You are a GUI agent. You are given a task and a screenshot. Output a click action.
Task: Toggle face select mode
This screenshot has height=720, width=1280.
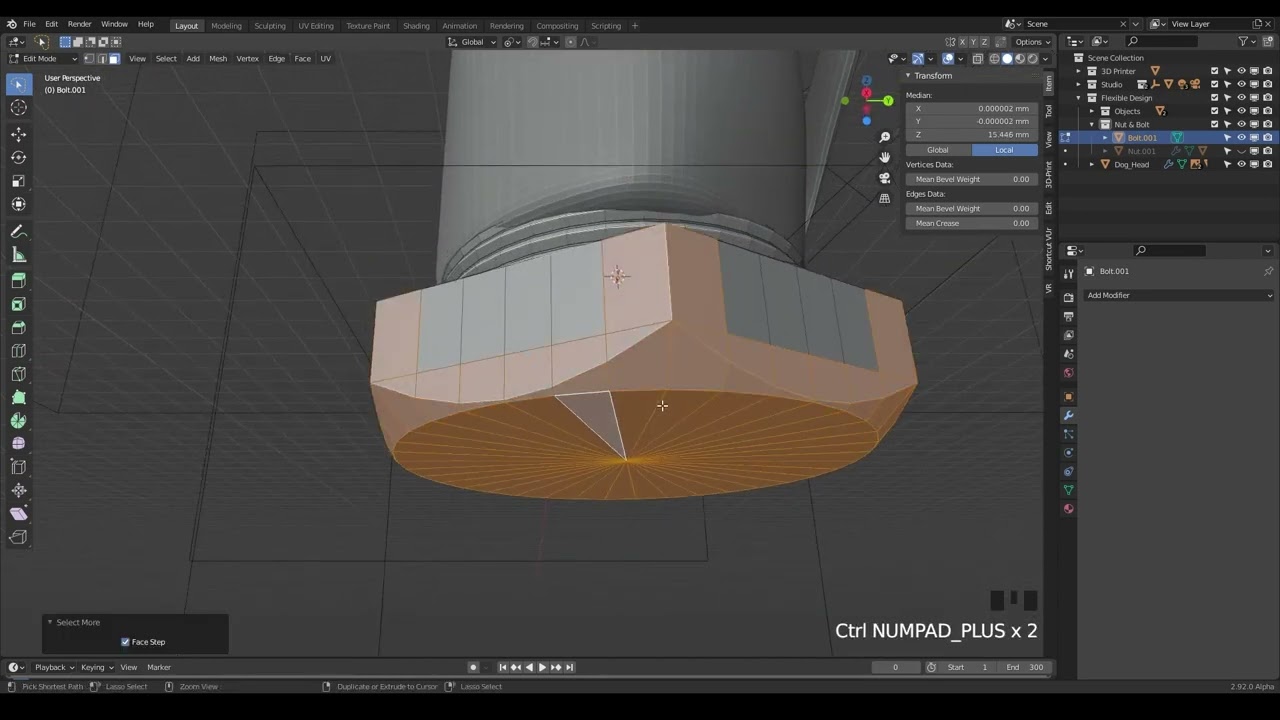(114, 59)
